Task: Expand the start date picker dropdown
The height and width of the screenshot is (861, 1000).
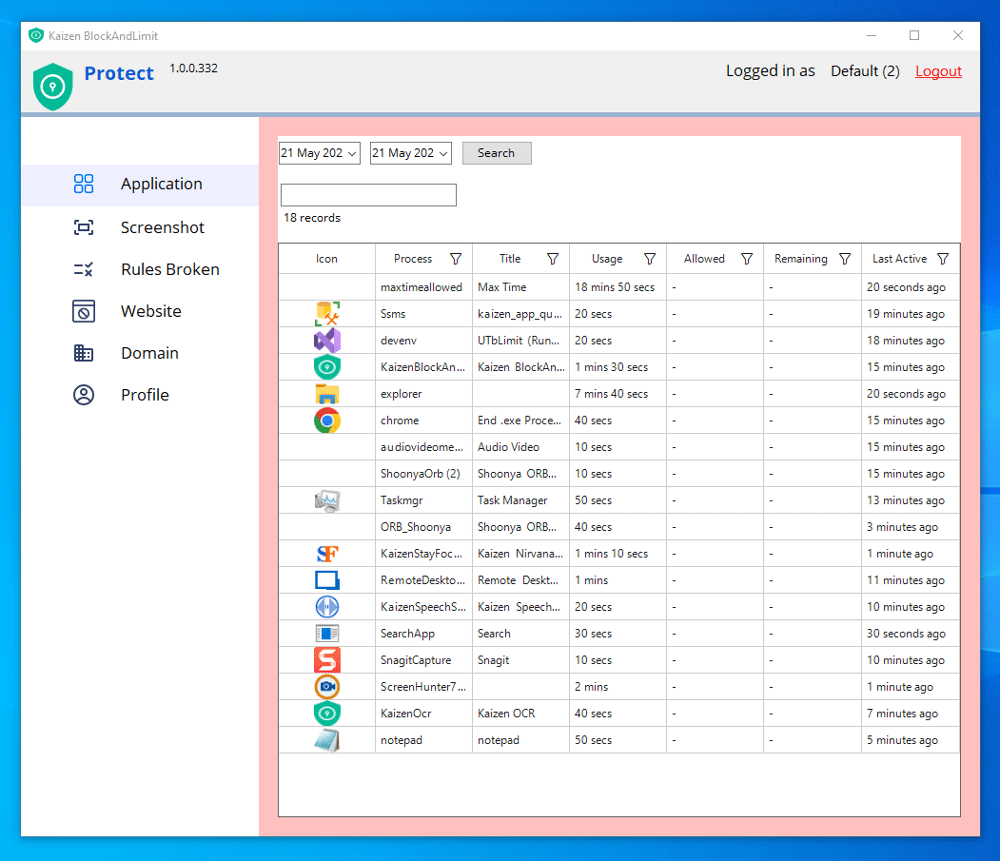Action: (352, 154)
